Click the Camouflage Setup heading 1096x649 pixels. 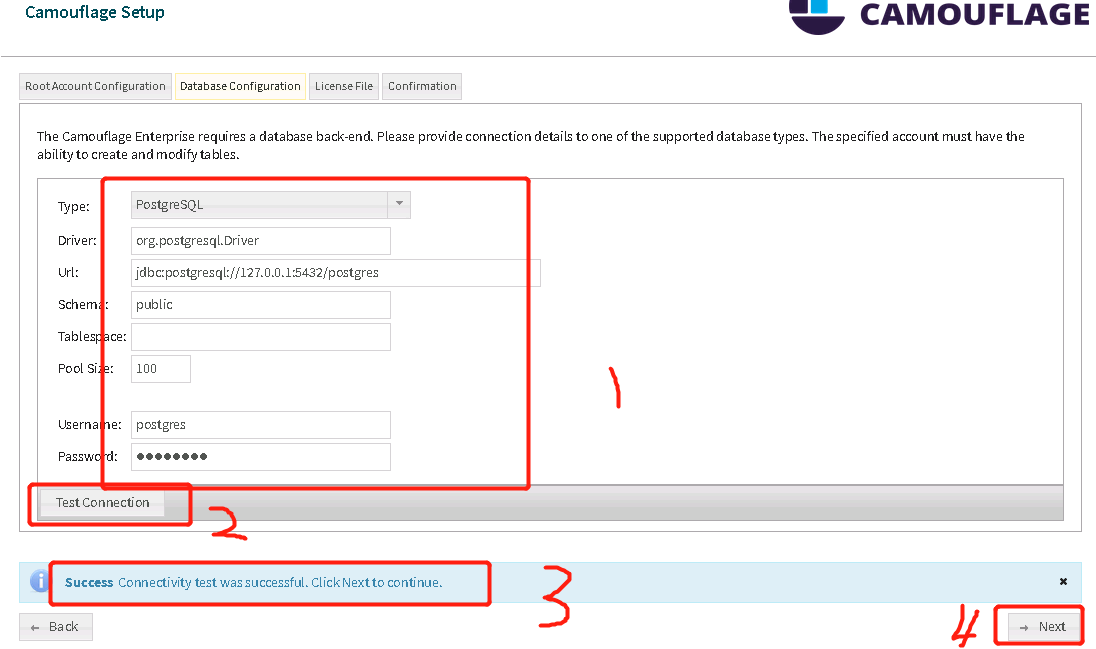click(x=95, y=12)
